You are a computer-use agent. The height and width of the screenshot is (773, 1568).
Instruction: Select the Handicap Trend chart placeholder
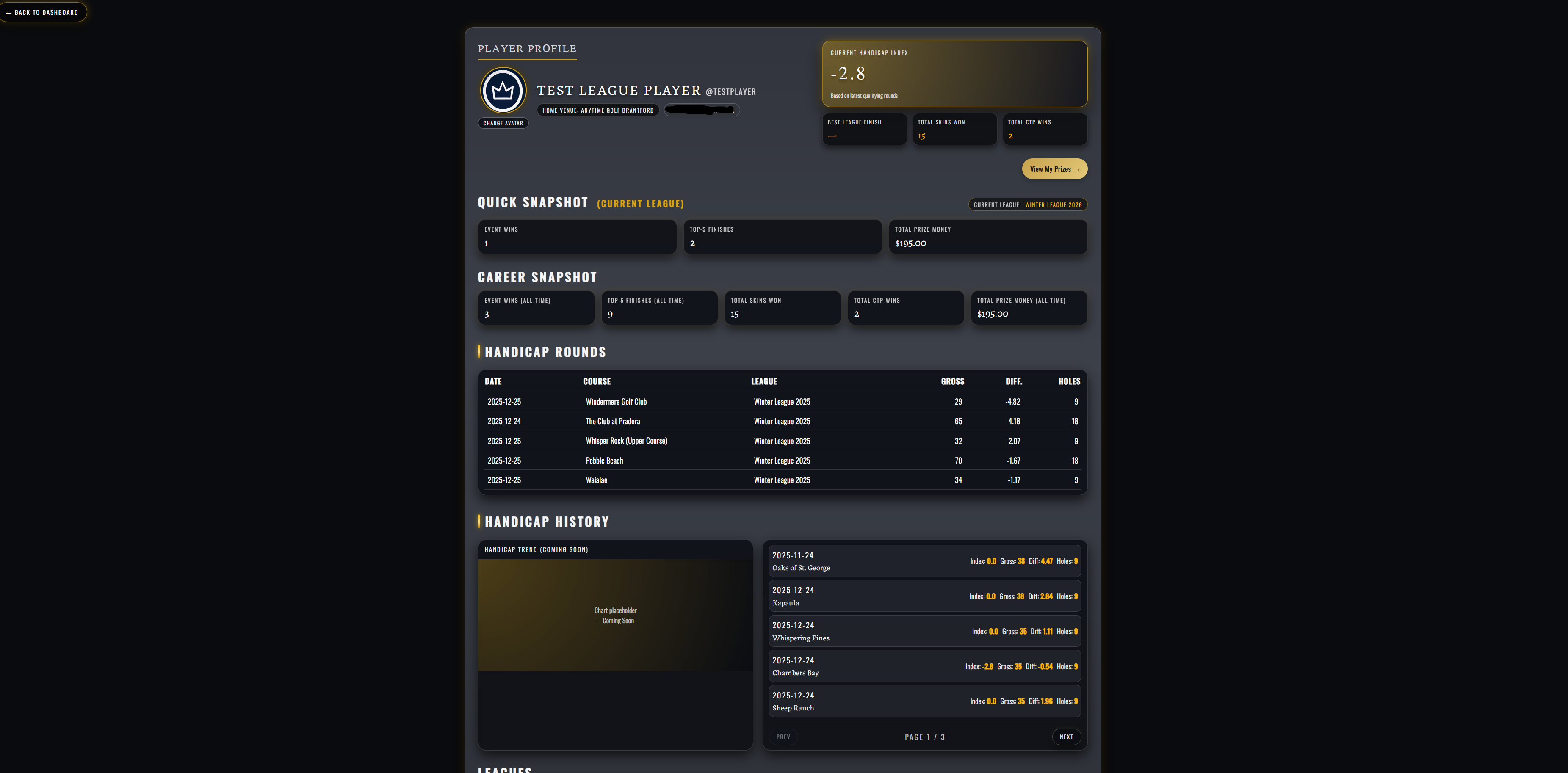[x=615, y=615]
